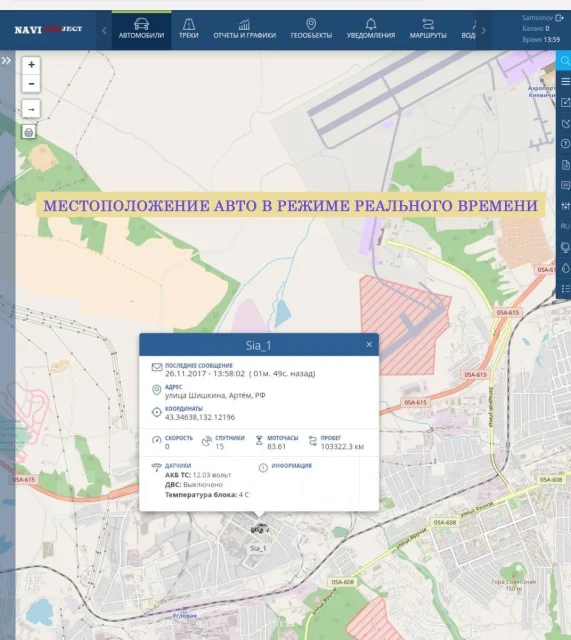The width and height of the screenshot is (571, 640).
Task: Click the speedometer Скорость icon
Action: [x=157, y=440]
